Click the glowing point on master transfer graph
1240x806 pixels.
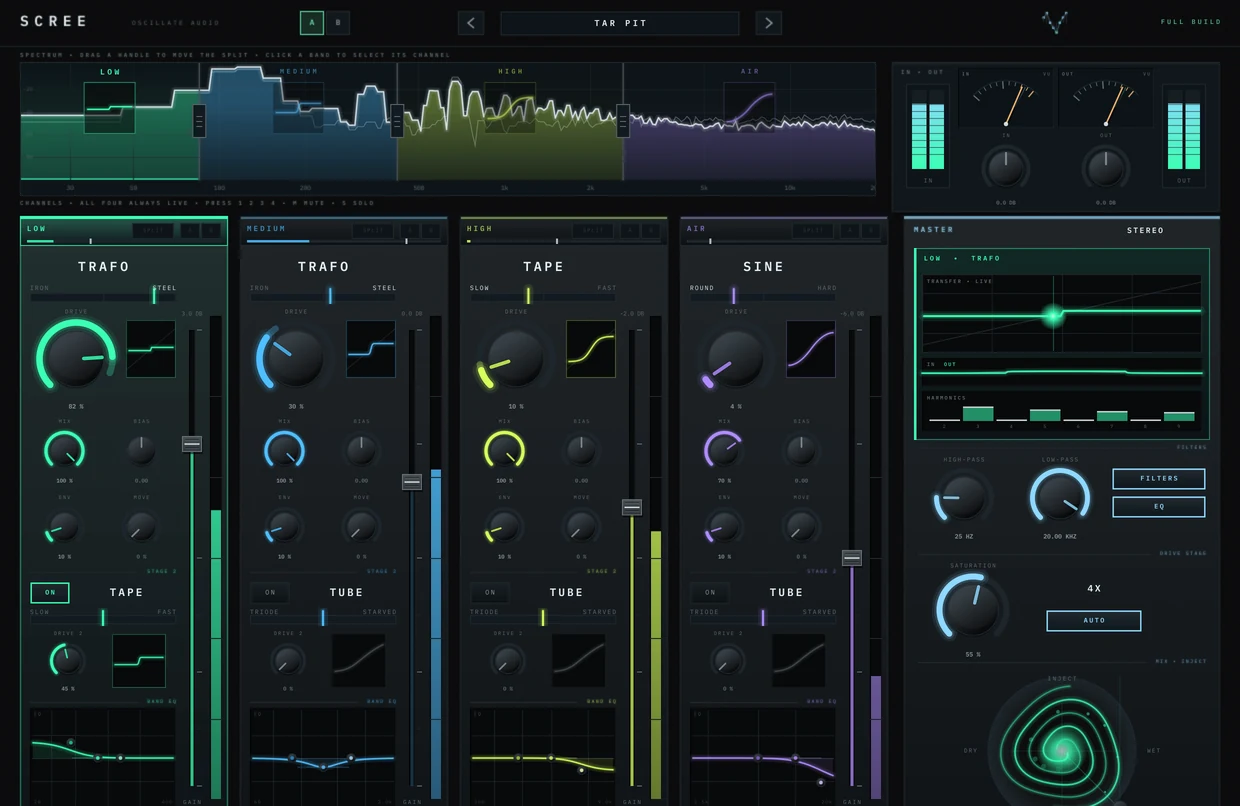point(1053,315)
